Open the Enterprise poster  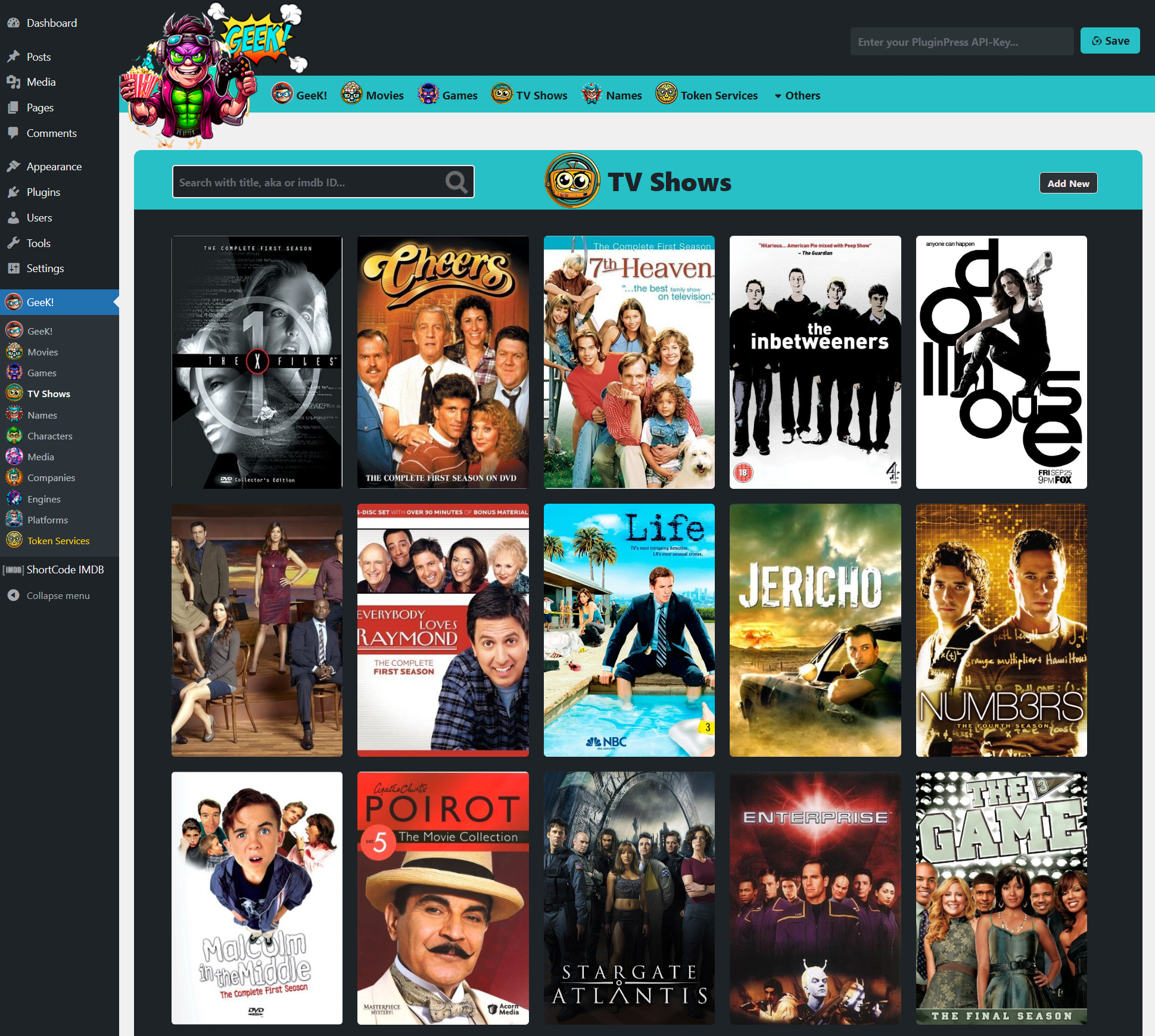815,898
